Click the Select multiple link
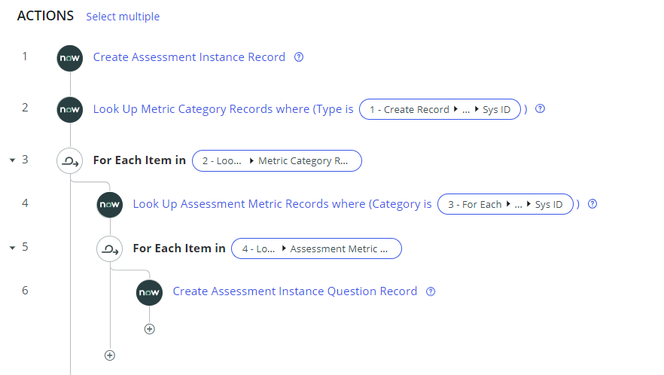The width and height of the screenshot is (664, 375). (x=123, y=17)
